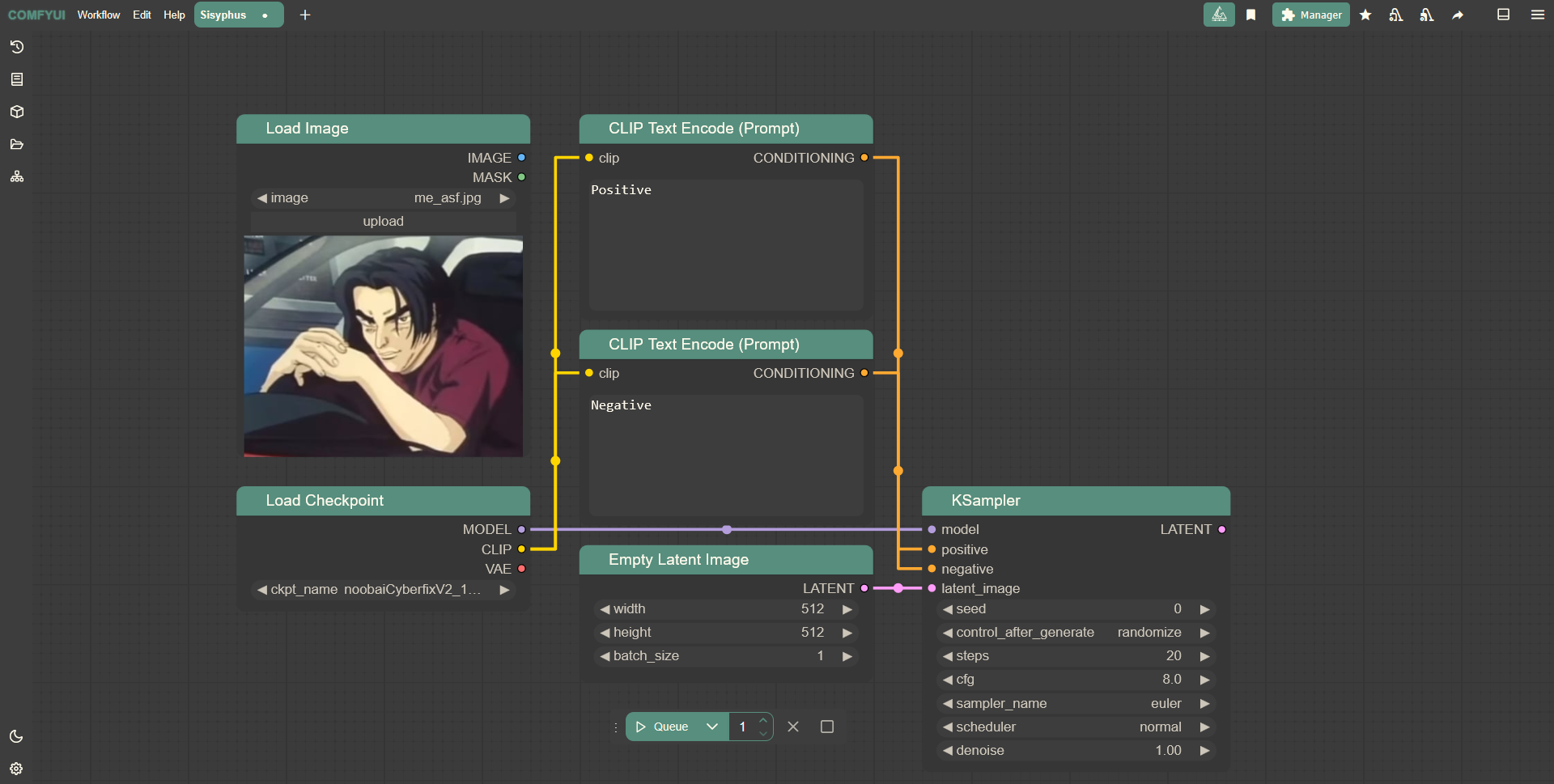Toggle the bottom panel visibility

pos(1503,15)
